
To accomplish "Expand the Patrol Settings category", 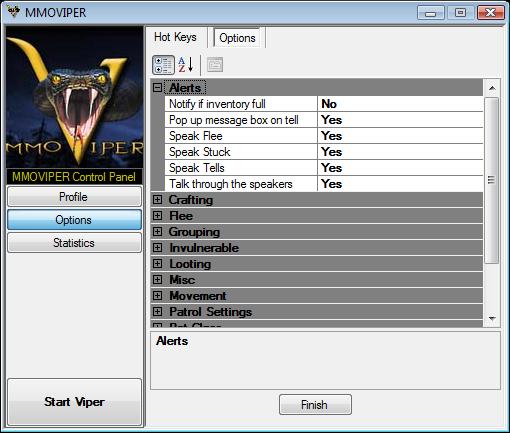I will [x=157, y=312].
